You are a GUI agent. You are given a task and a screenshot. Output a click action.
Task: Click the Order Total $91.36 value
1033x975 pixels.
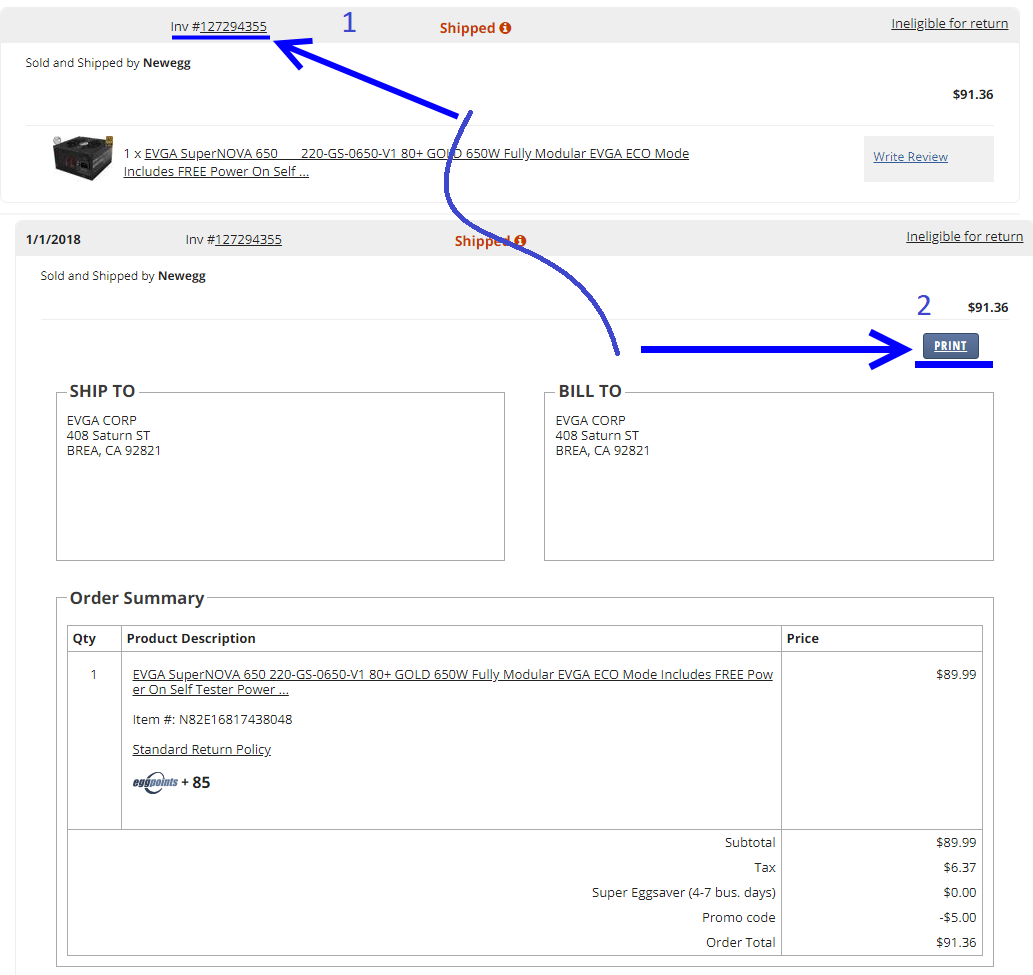pyautogui.click(x=956, y=942)
